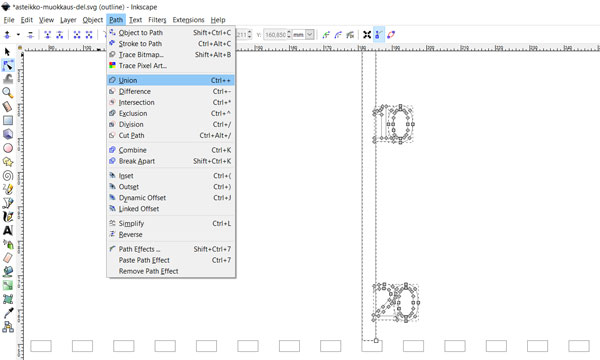Click the Y coordinate spinner arrows
The image size is (600, 360).
coord(289,35)
